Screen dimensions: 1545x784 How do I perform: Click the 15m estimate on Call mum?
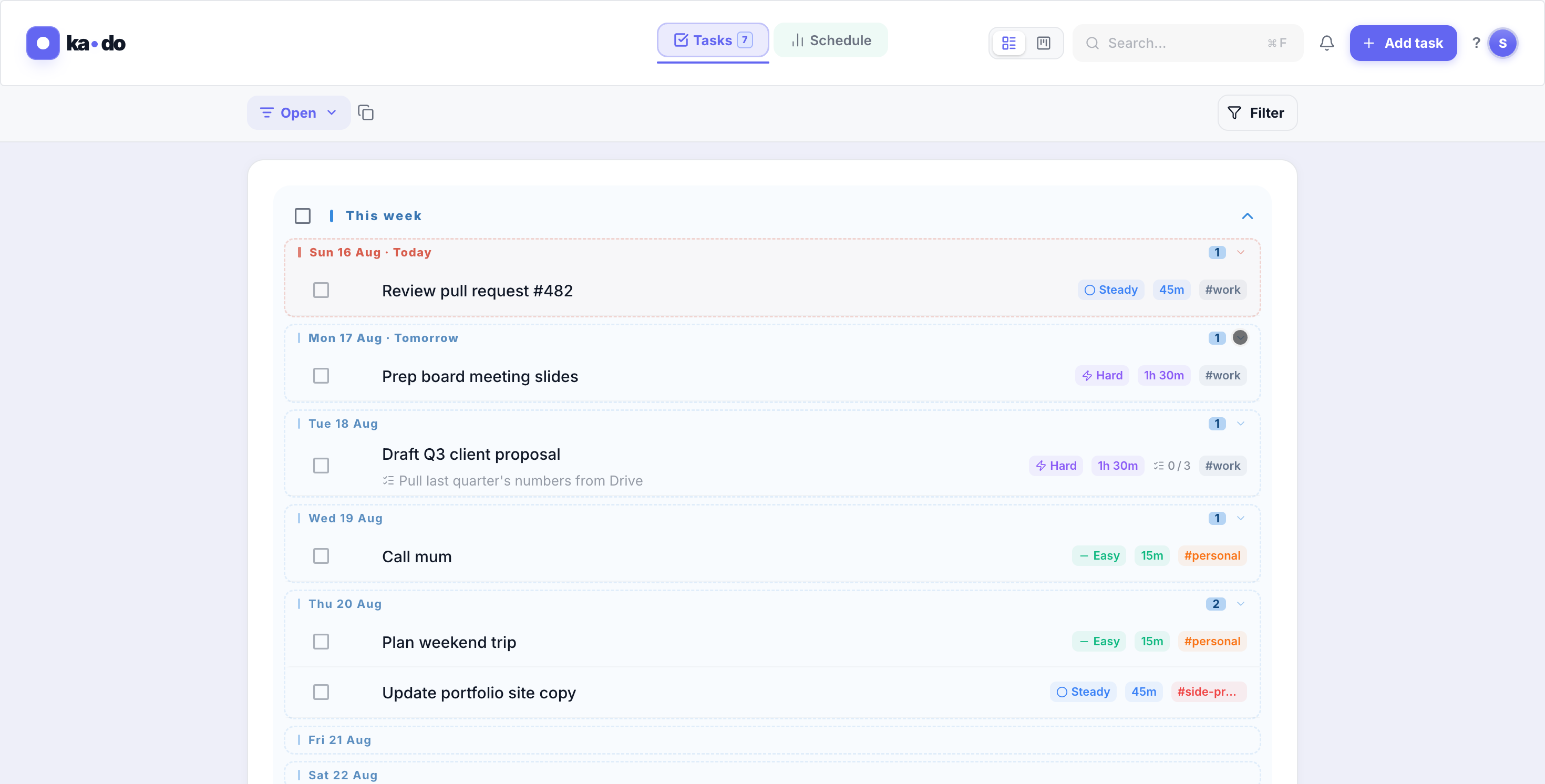pos(1152,556)
